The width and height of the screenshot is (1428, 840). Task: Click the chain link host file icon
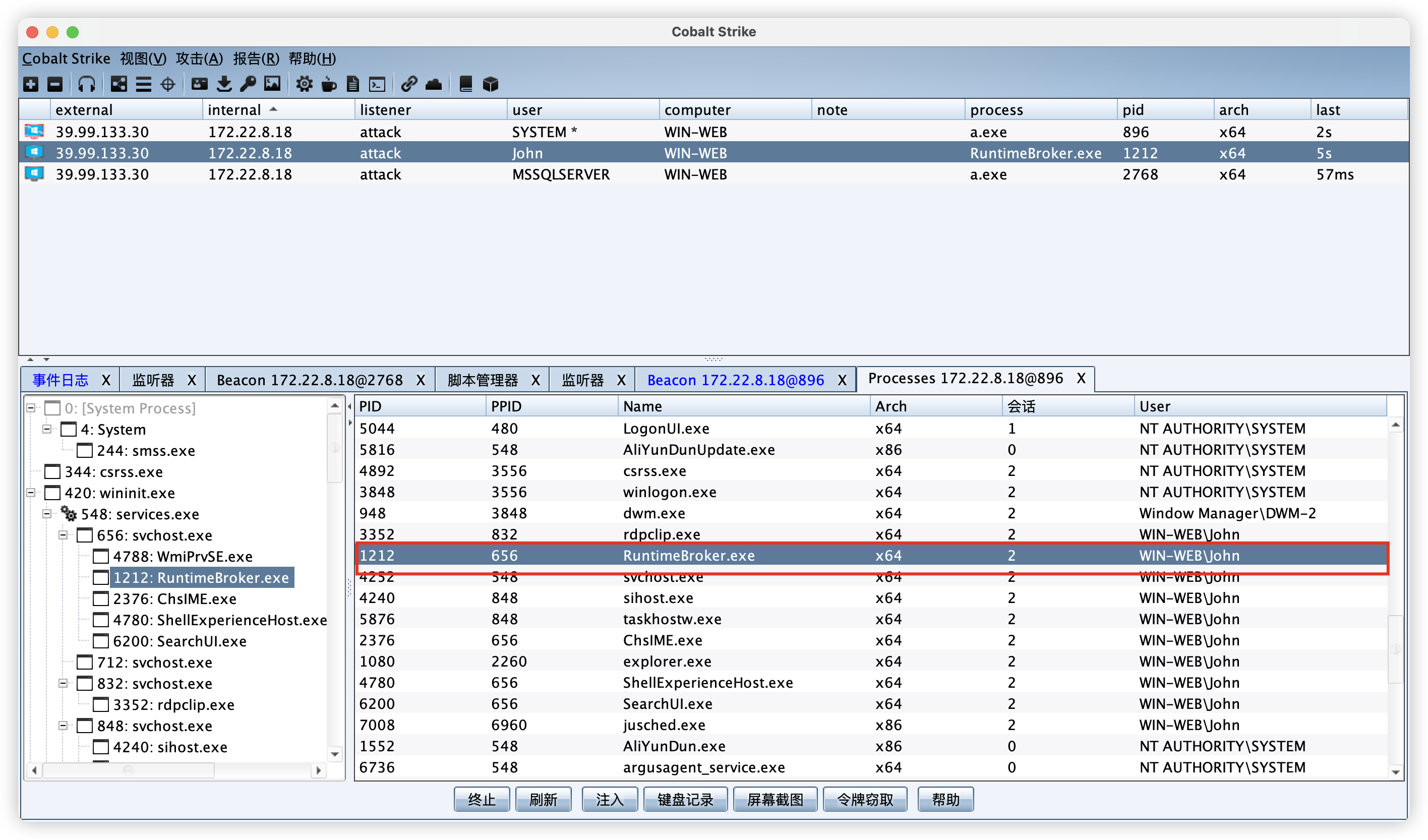click(409, 84)
